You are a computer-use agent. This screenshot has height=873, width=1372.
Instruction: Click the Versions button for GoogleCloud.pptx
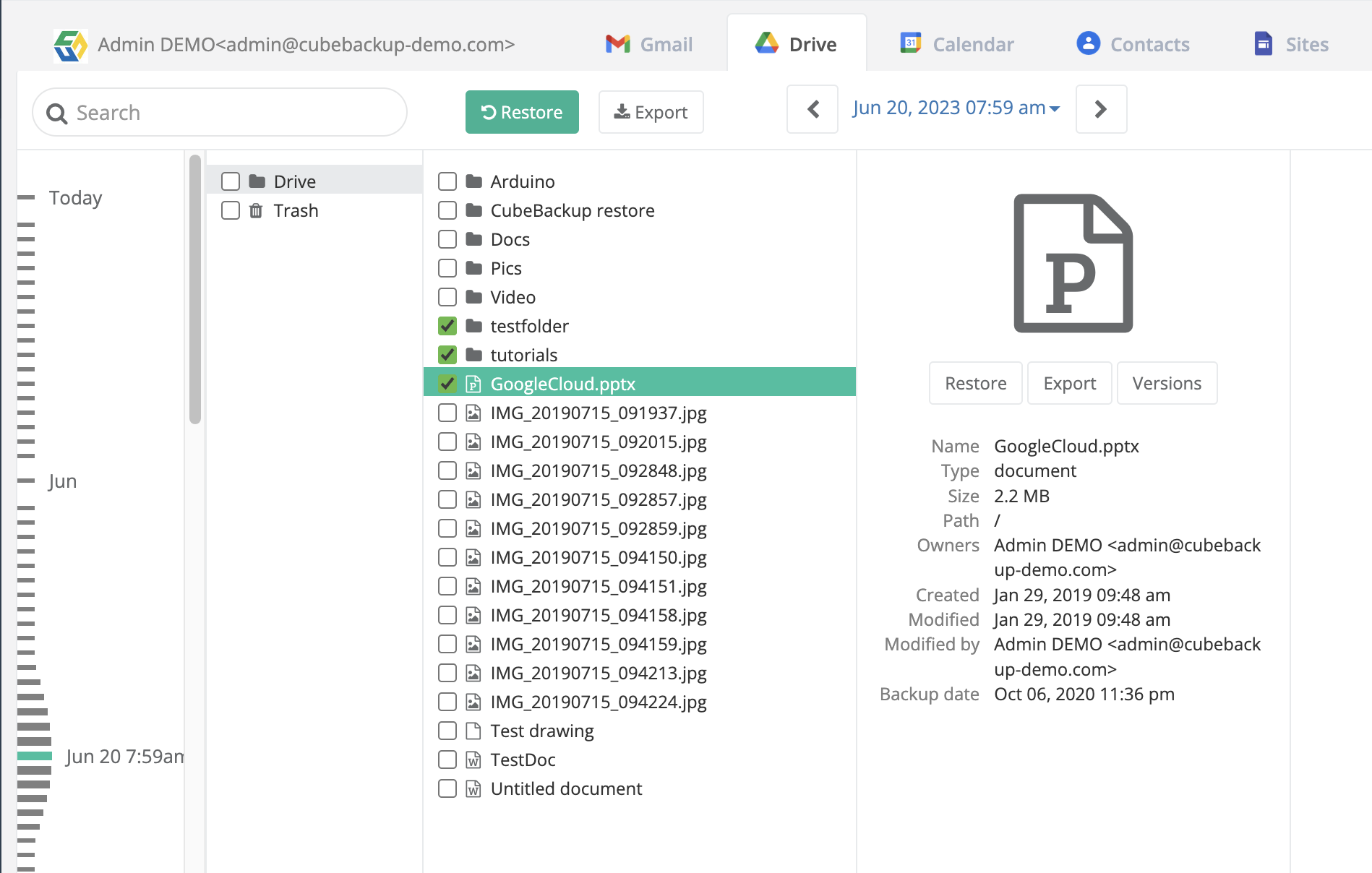(1167, 383)
